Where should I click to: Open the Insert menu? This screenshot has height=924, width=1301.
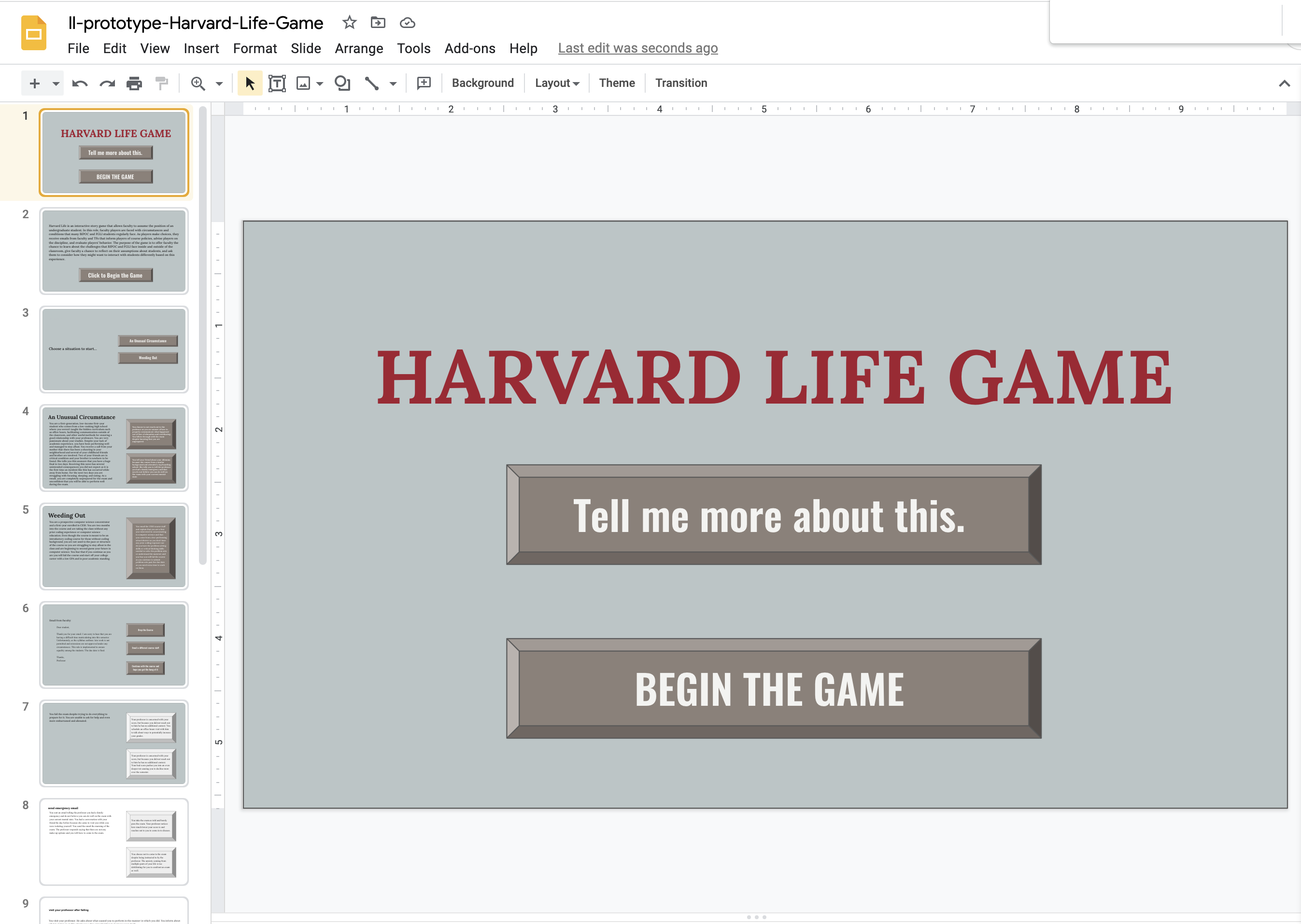pos(201,48)
